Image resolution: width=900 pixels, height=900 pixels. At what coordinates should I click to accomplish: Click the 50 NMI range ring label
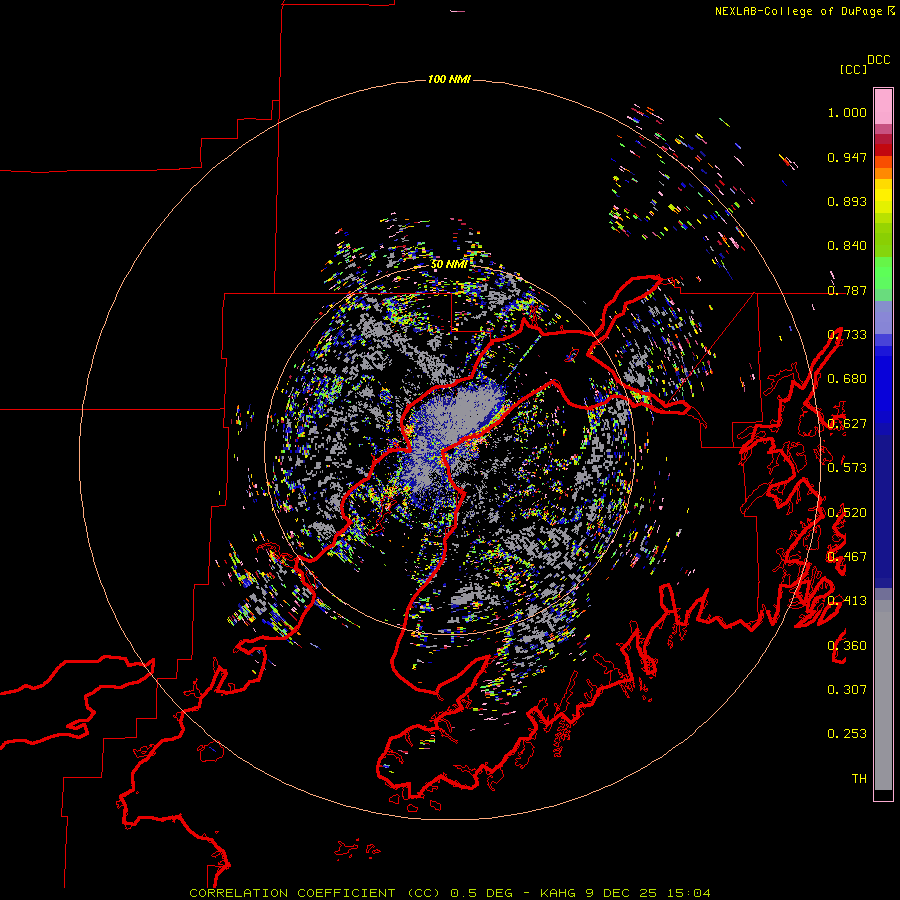(x=449, y=265)
